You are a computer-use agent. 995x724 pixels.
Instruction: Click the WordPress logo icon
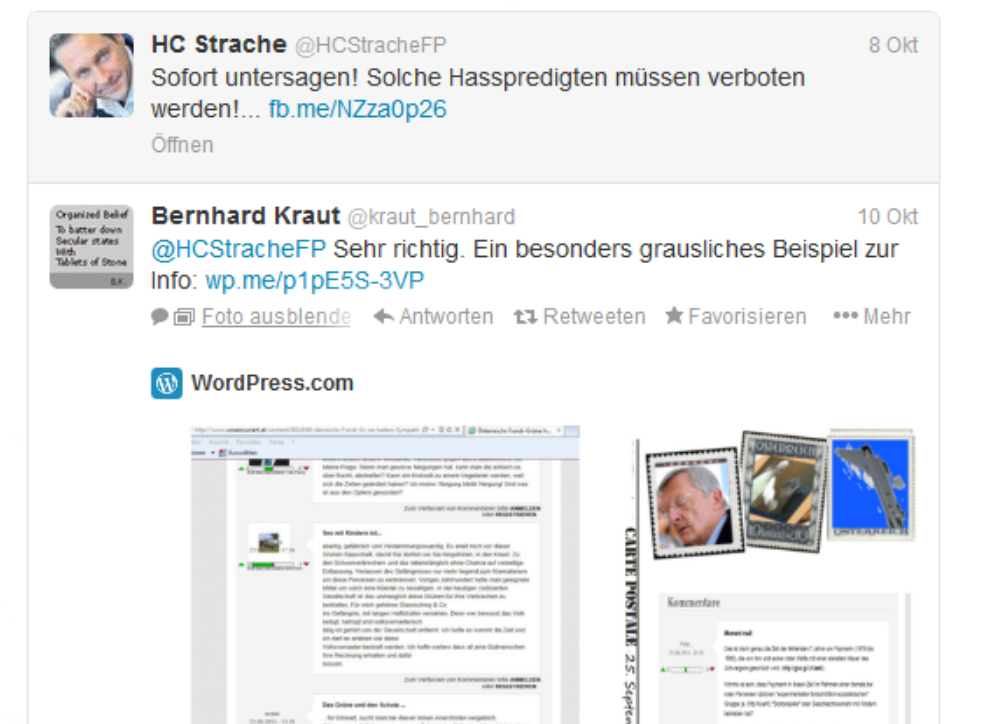click(x=166, y=383)
